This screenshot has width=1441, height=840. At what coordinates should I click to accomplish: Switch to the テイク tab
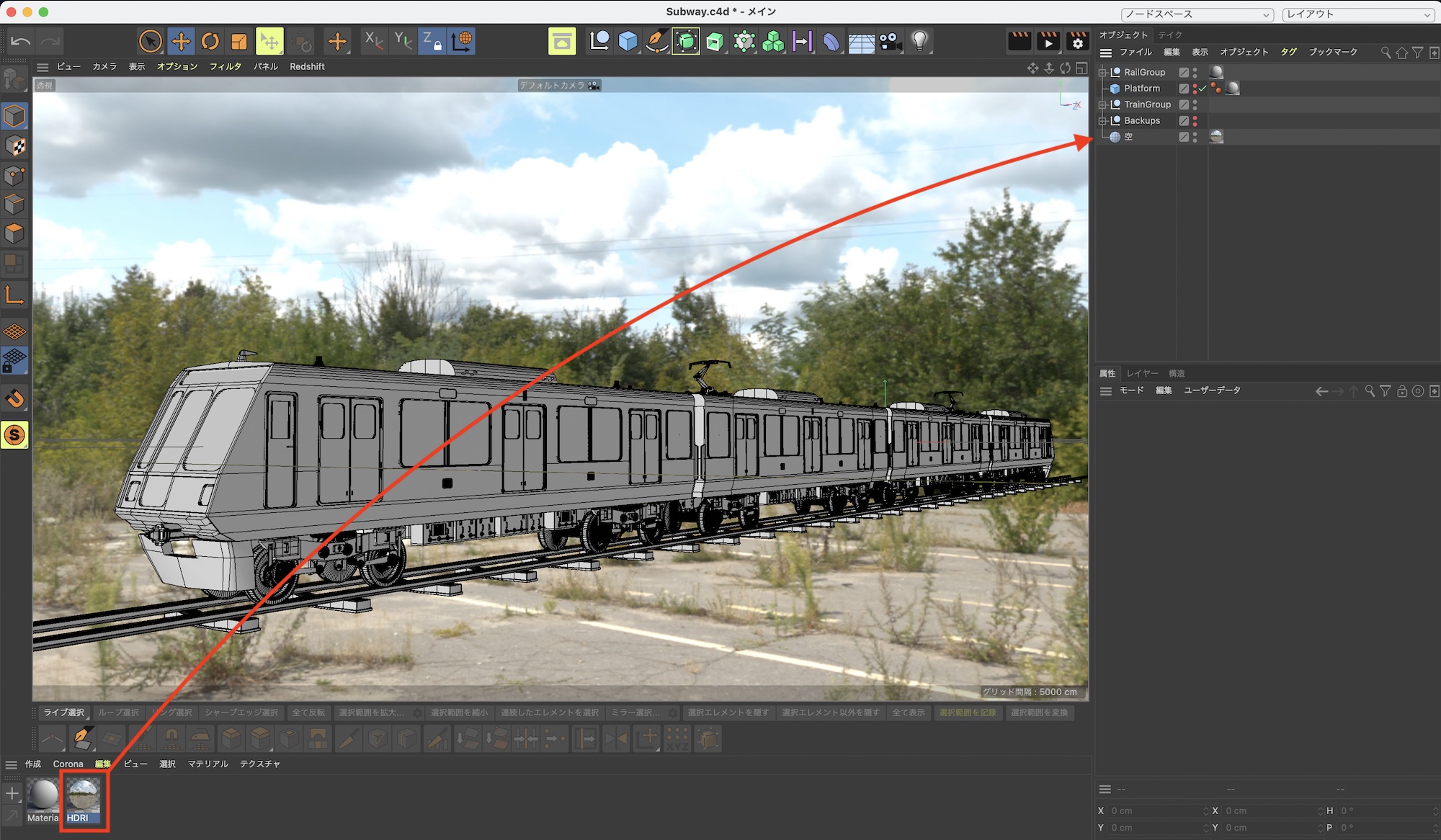(x=1170, y=35)
